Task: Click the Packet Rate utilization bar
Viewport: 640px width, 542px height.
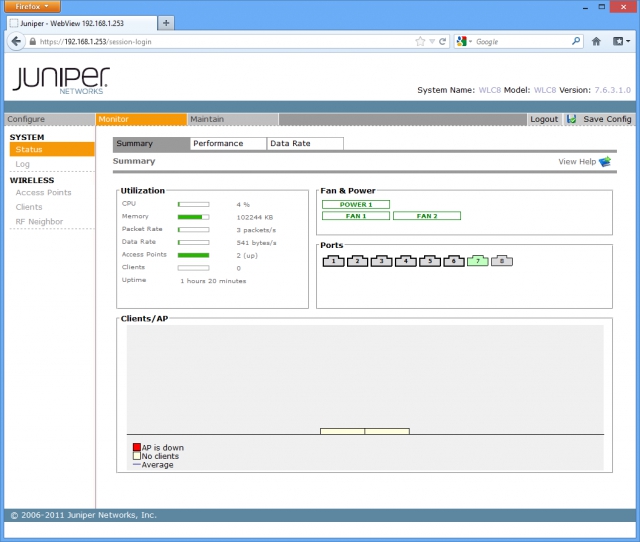Action: (x=193, y=230)
